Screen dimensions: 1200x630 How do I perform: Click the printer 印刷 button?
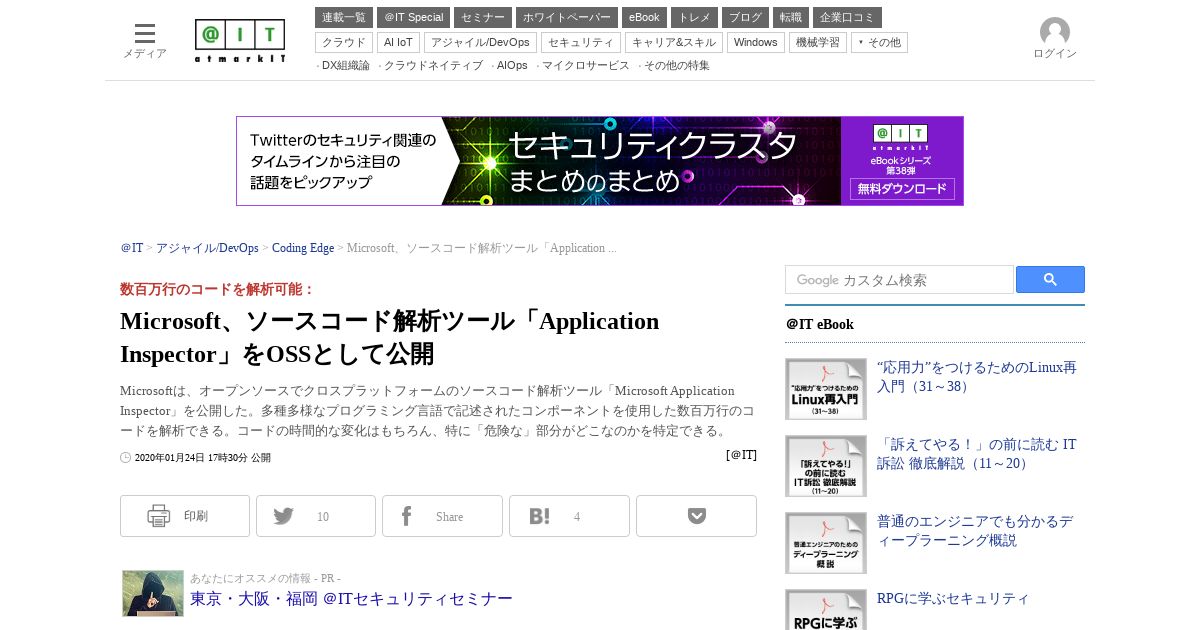click(185, 516)
